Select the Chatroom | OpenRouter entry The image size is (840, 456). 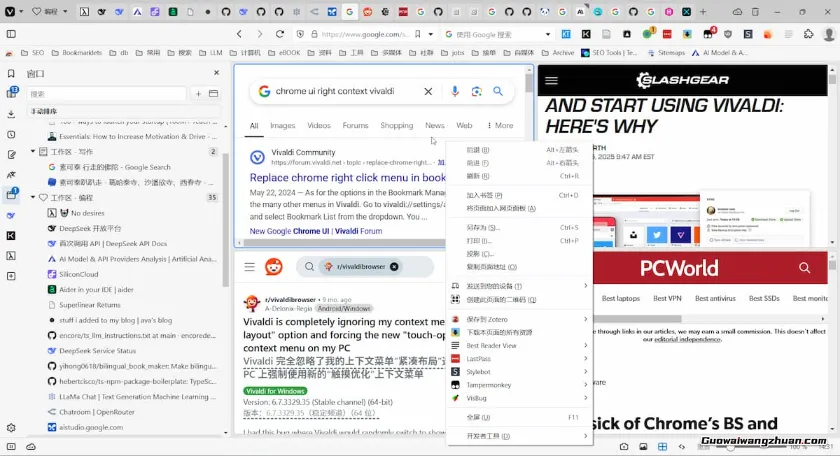click(x=132, y=412)
